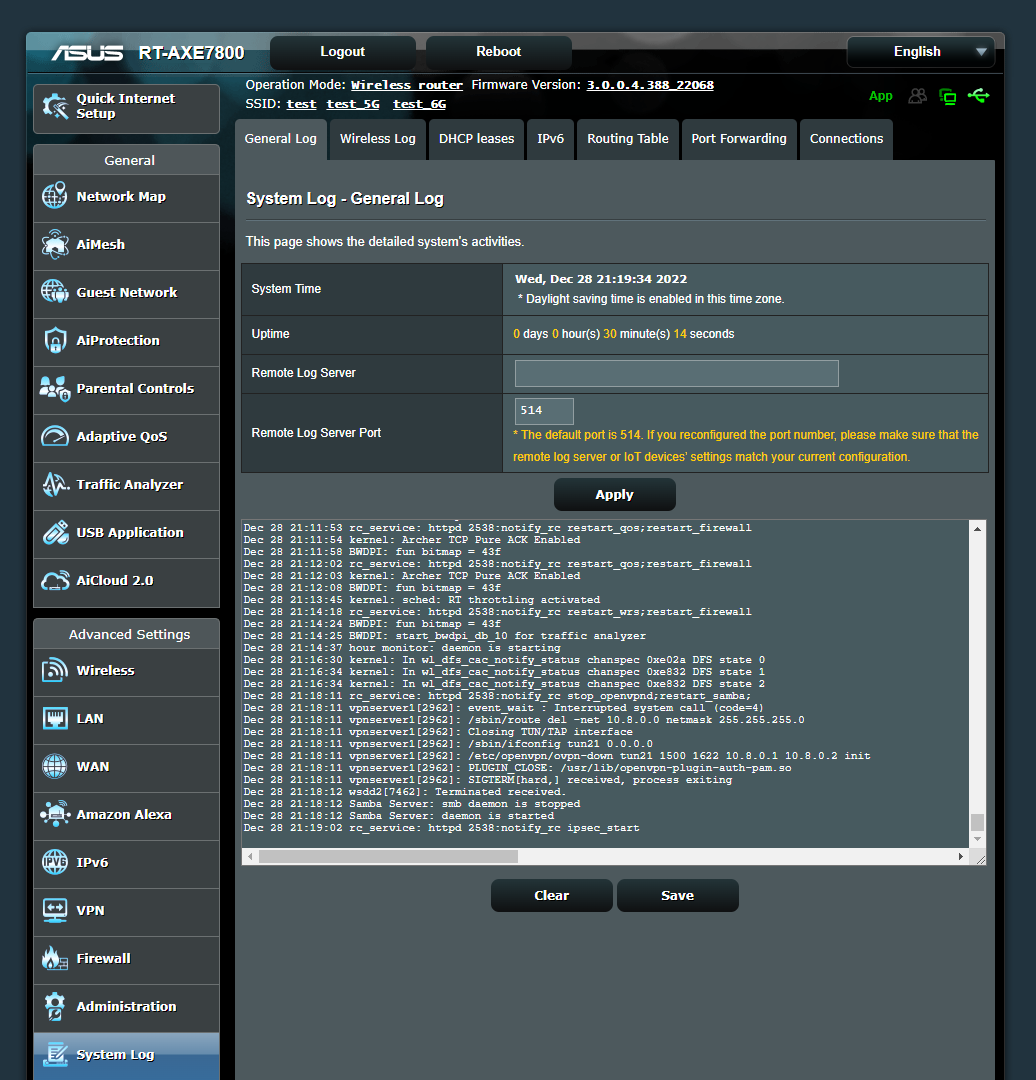Click the log textarea resize handle
Image resolution: width=1036 pixels, height=1080 pixels.
coord(981,859)
